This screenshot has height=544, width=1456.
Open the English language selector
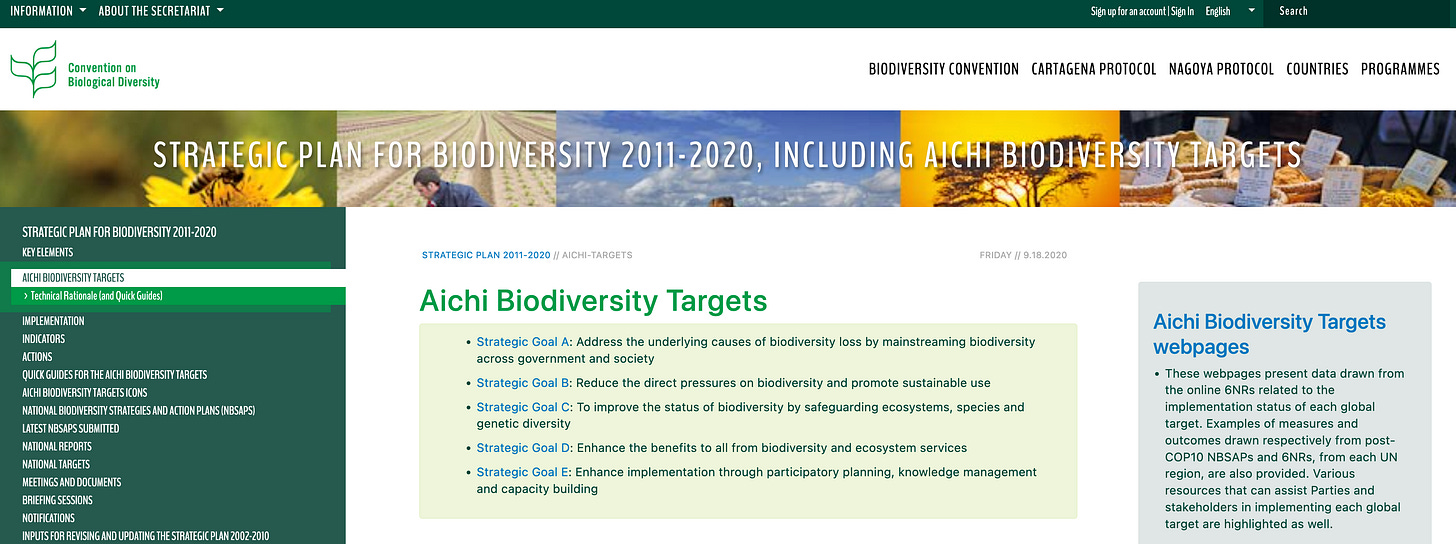tap(1230, 11)
